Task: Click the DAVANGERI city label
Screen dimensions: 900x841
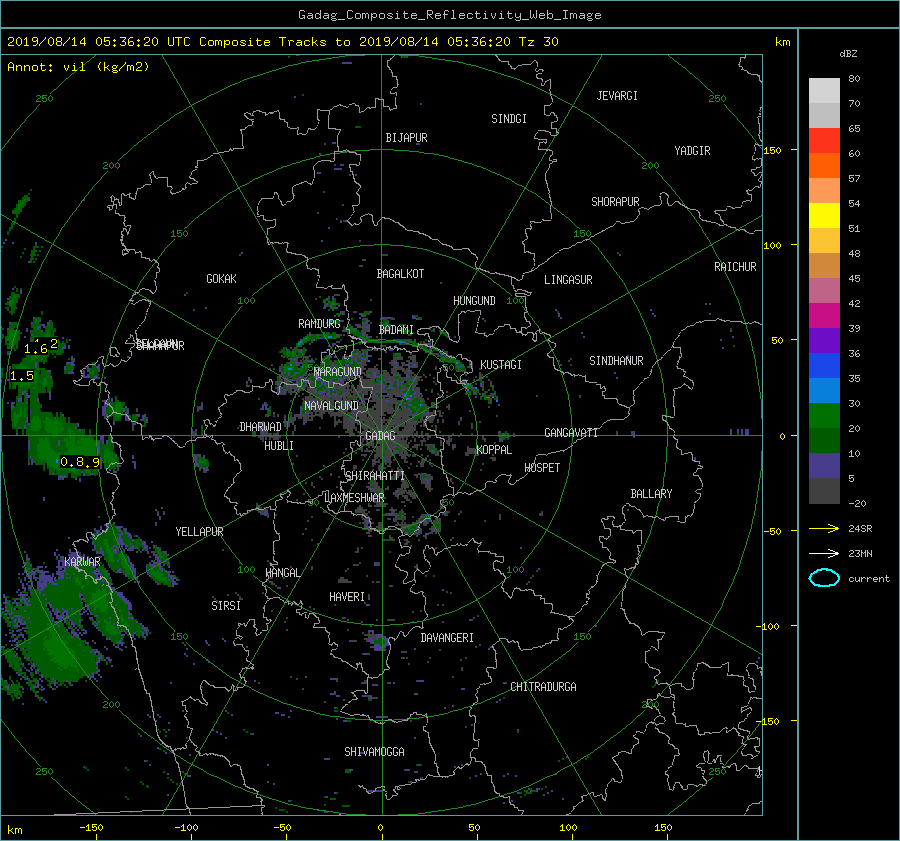Action: (x=447, y=638)
